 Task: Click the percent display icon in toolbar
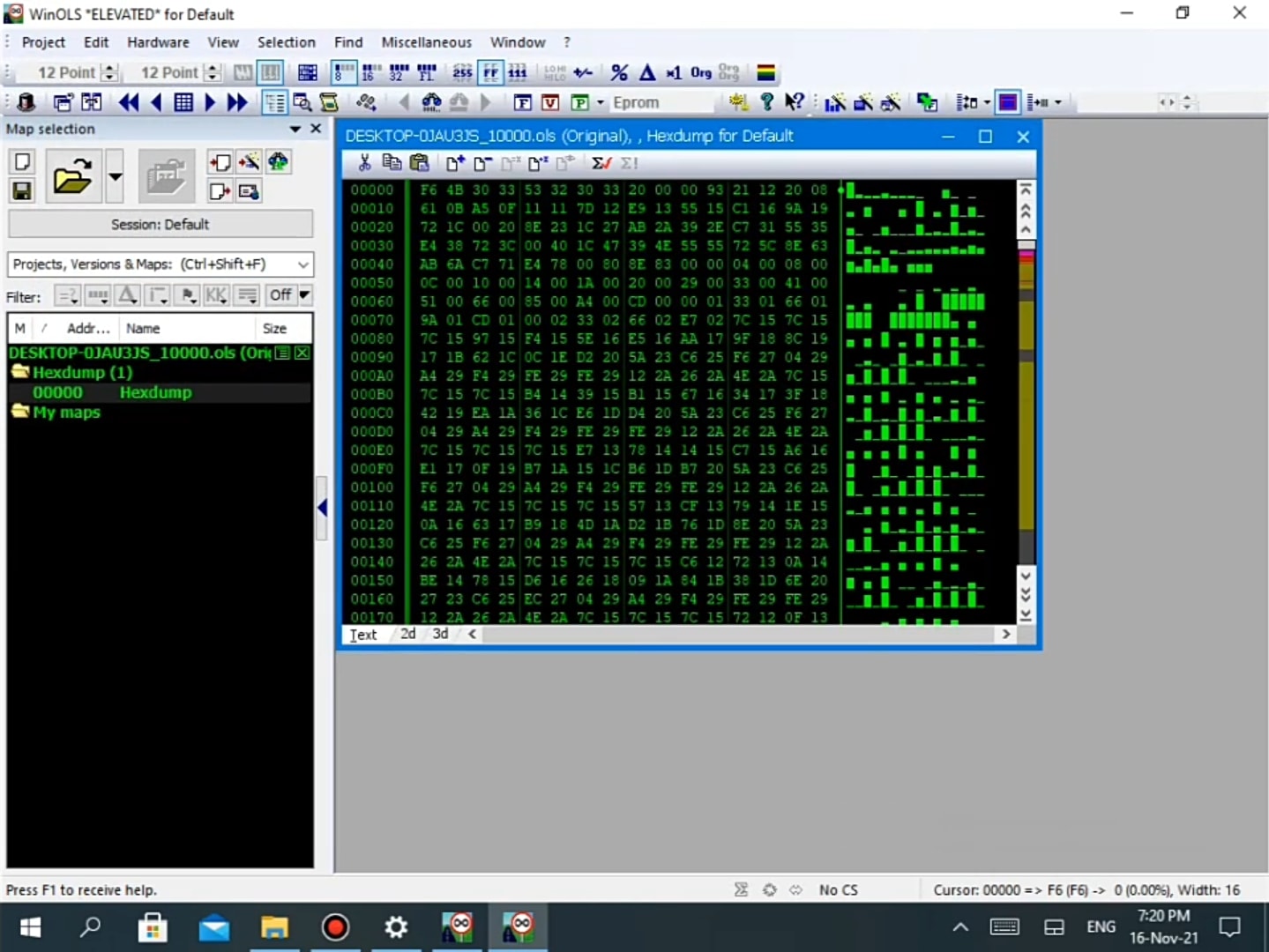tap(619, 73)
